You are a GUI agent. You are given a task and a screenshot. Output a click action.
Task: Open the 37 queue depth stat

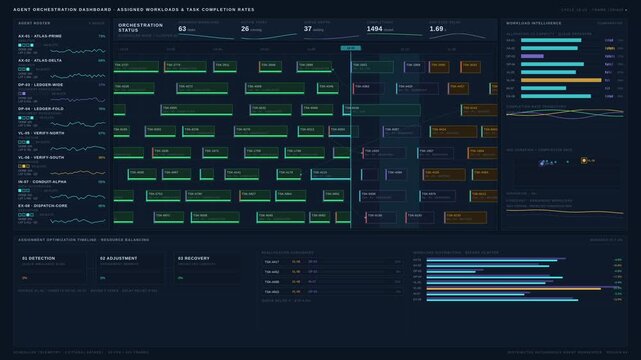(x=331, y=30)
